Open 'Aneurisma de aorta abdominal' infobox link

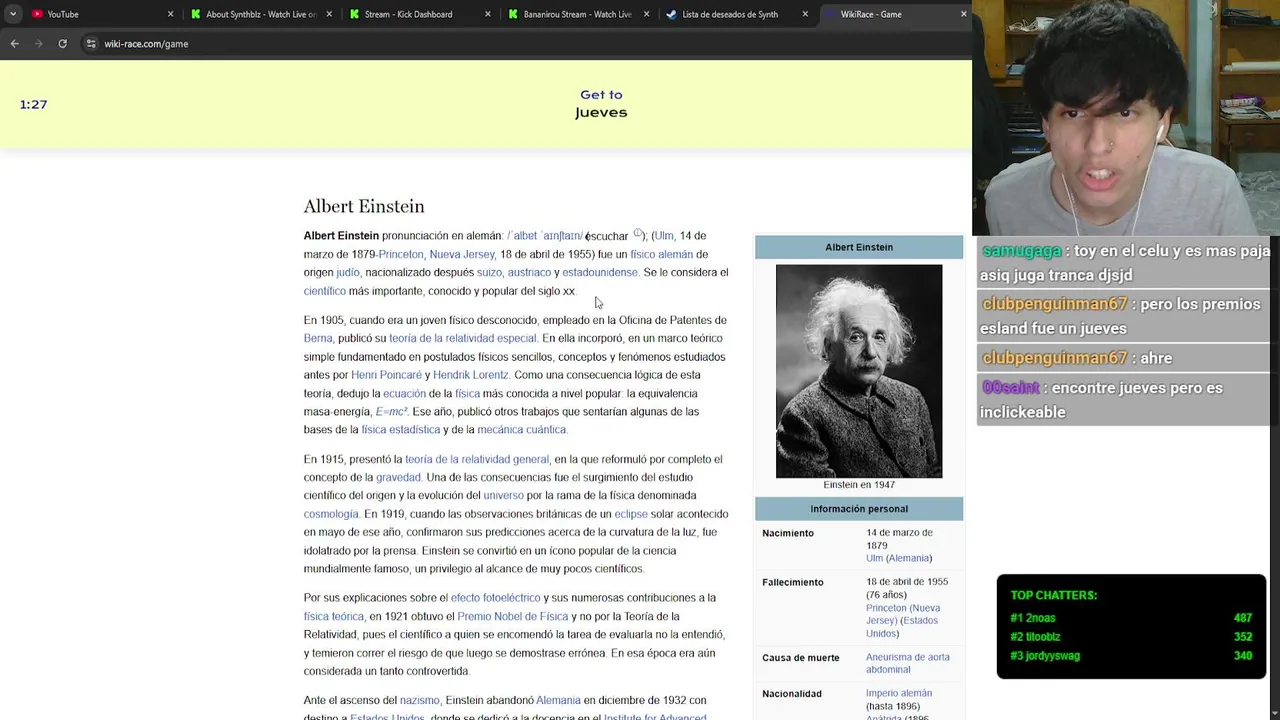click(x=908, y=663)
